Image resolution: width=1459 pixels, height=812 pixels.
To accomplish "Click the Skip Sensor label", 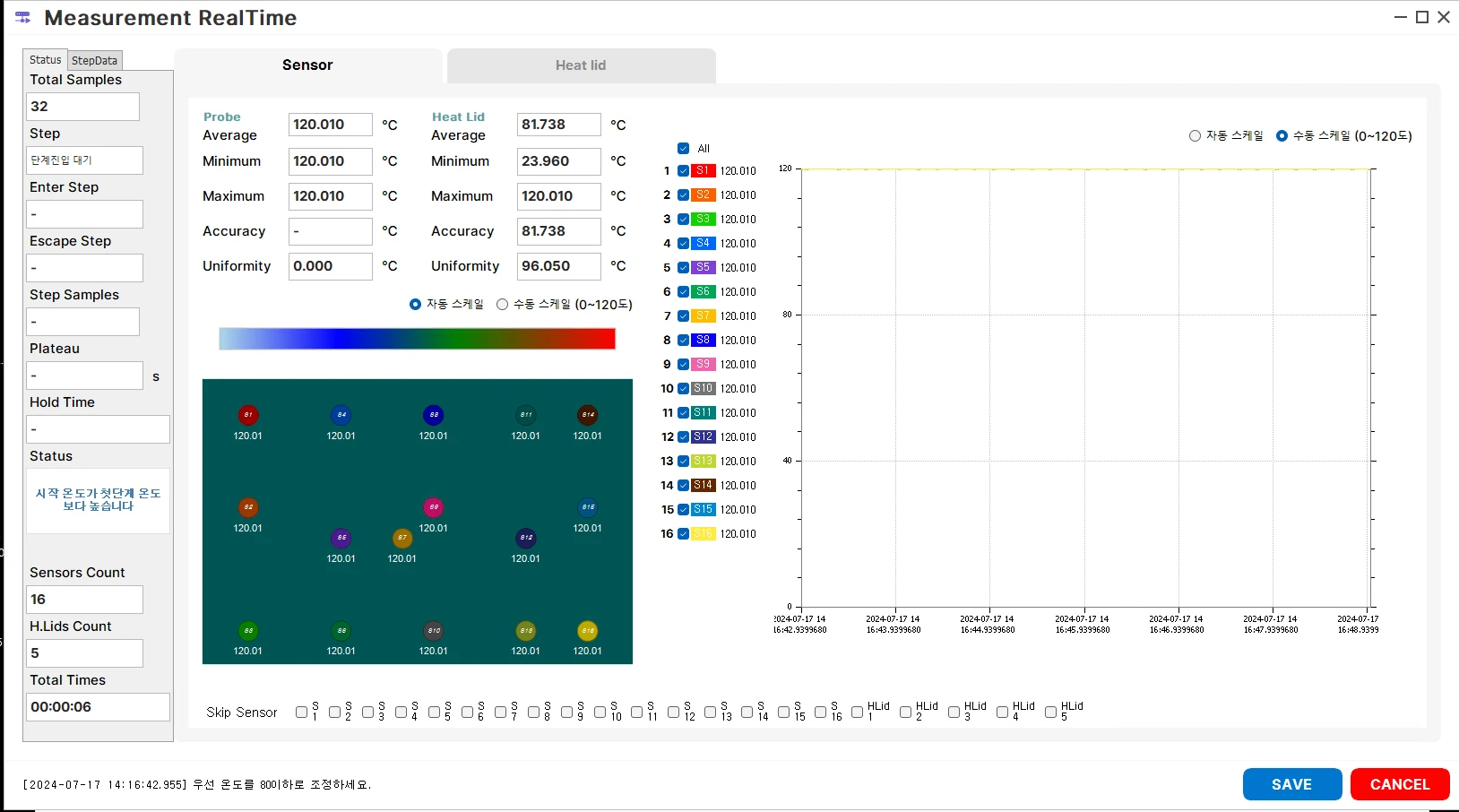I will (242, 713).
